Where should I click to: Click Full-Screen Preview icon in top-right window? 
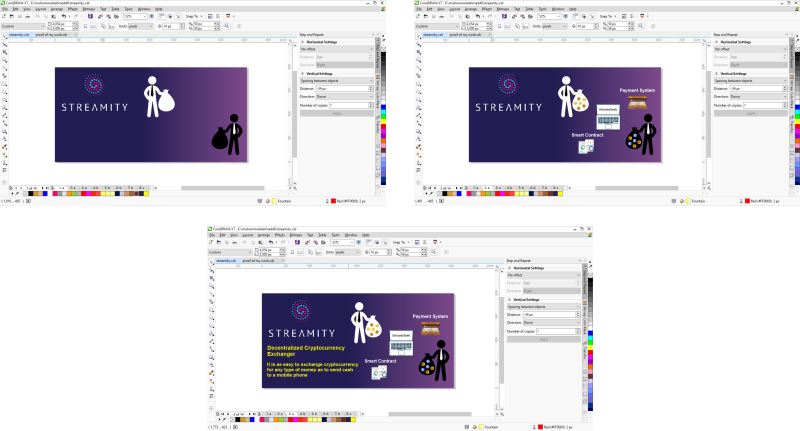pyautogui.click(x=565, y=16)
